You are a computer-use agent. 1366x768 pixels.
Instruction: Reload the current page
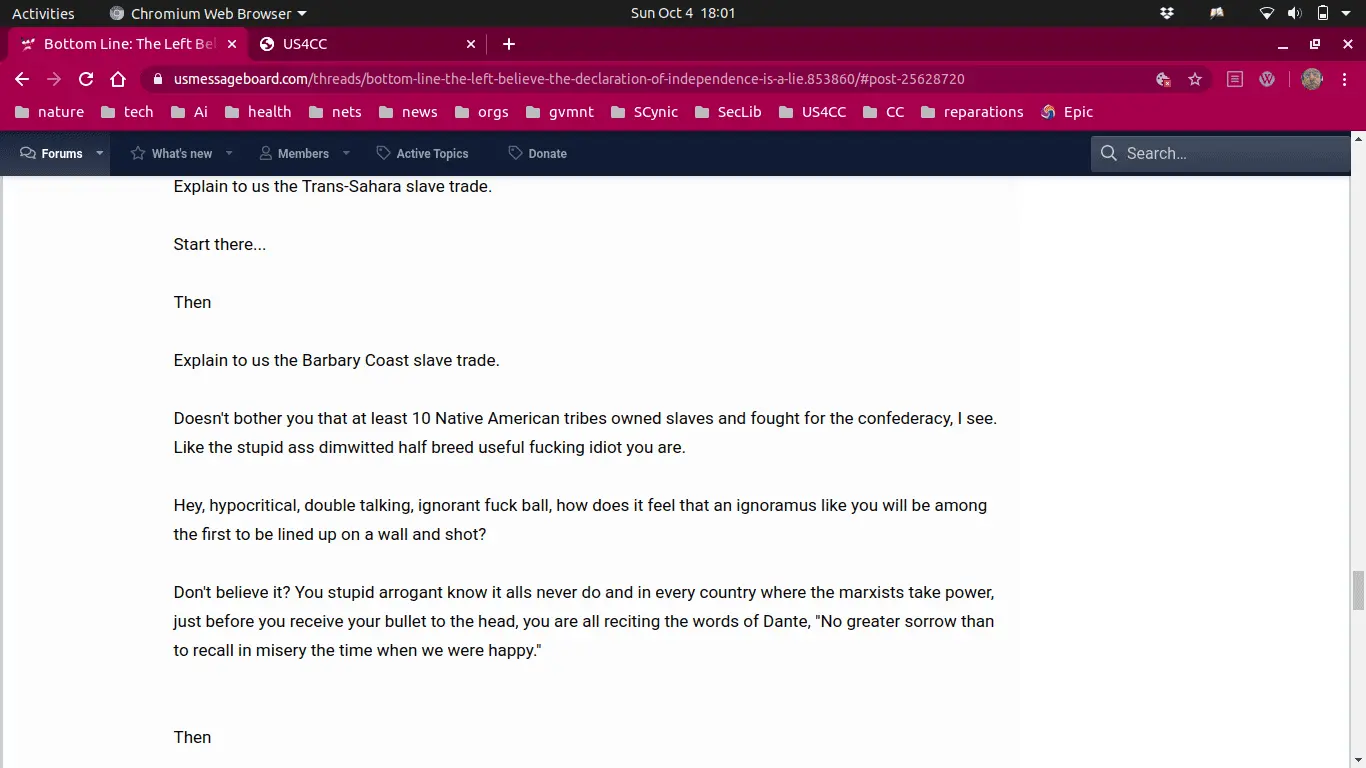click(86, 79)
